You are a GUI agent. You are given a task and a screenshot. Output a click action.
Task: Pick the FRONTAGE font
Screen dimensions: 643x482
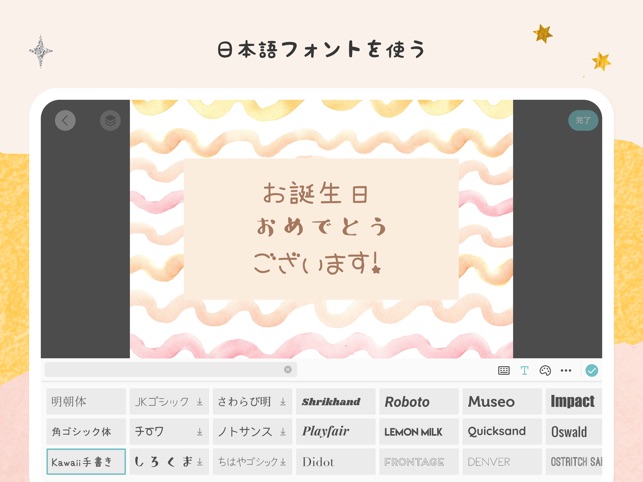pos(419,461)
